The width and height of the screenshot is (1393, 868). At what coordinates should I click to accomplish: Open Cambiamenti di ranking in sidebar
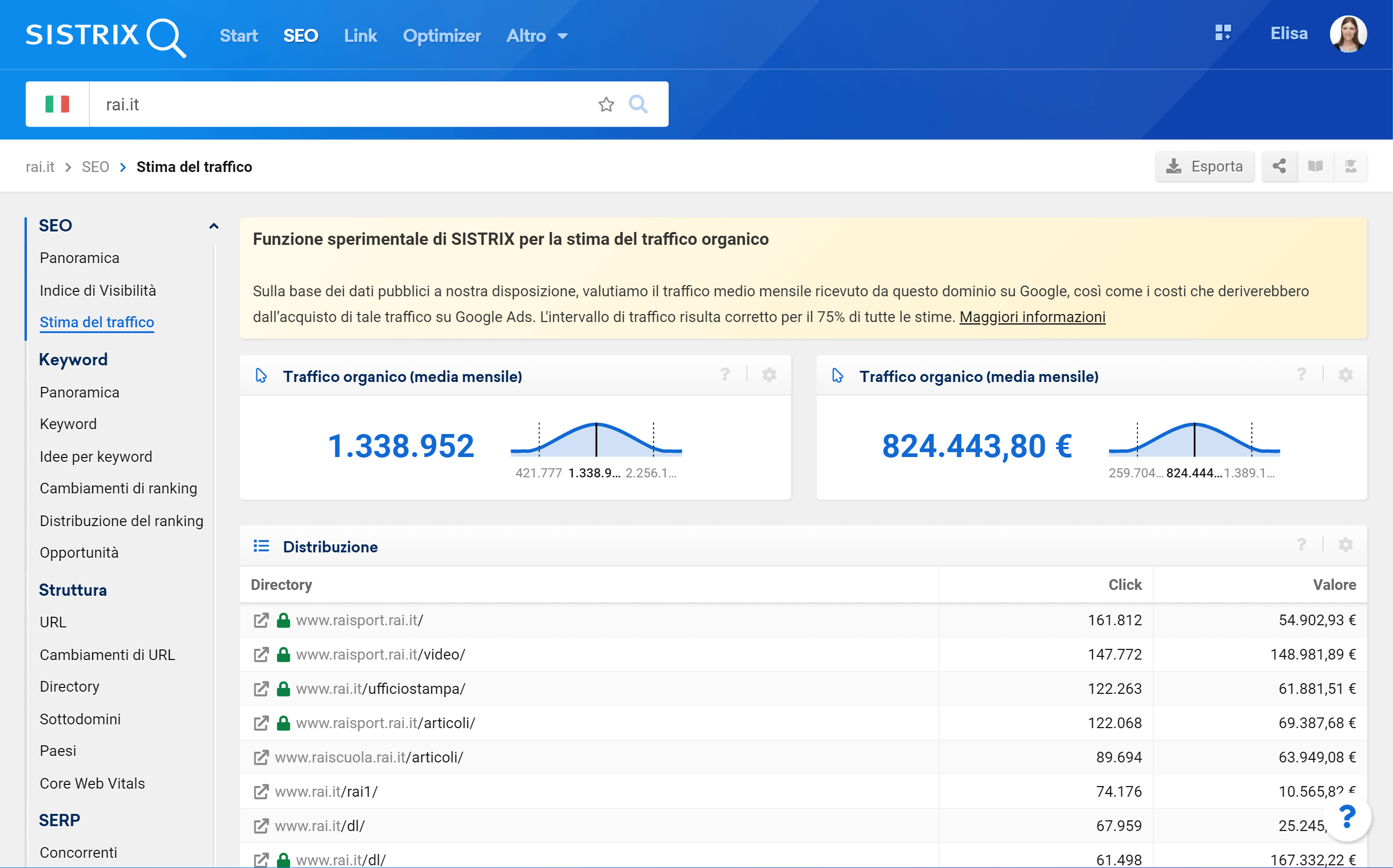pos(118,488)
